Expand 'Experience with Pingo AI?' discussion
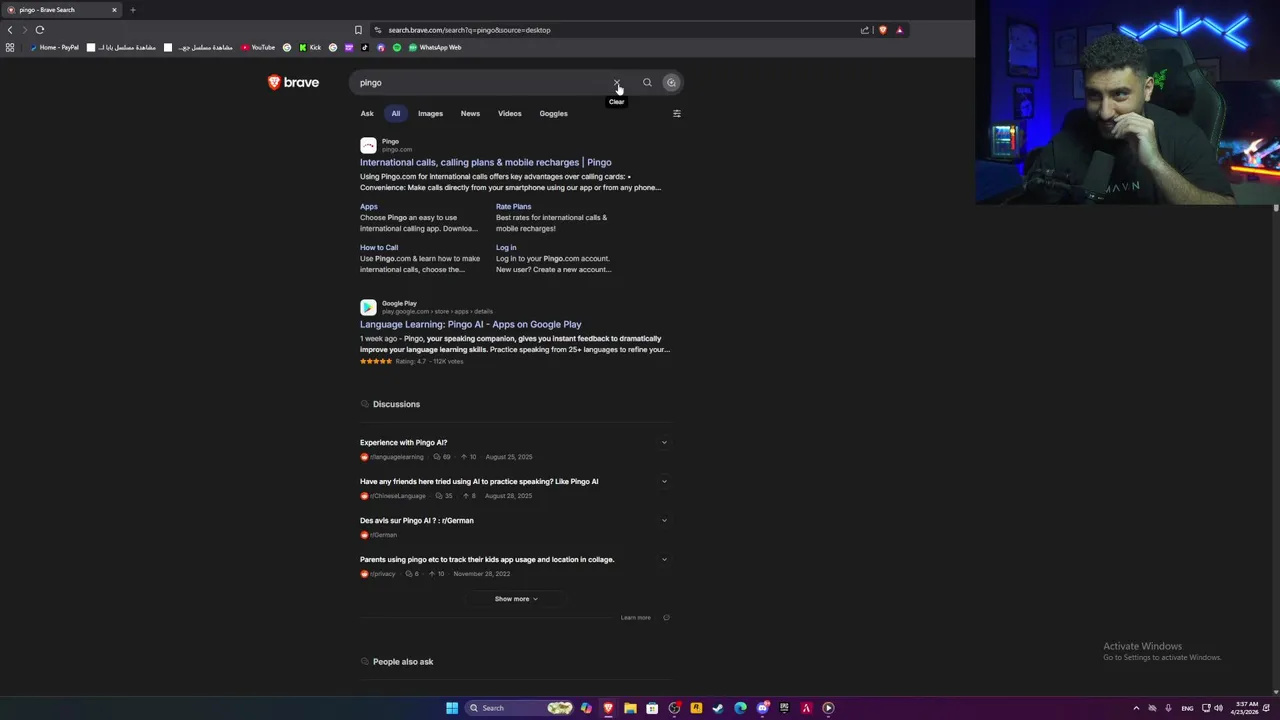 click(x=664, y=443)
